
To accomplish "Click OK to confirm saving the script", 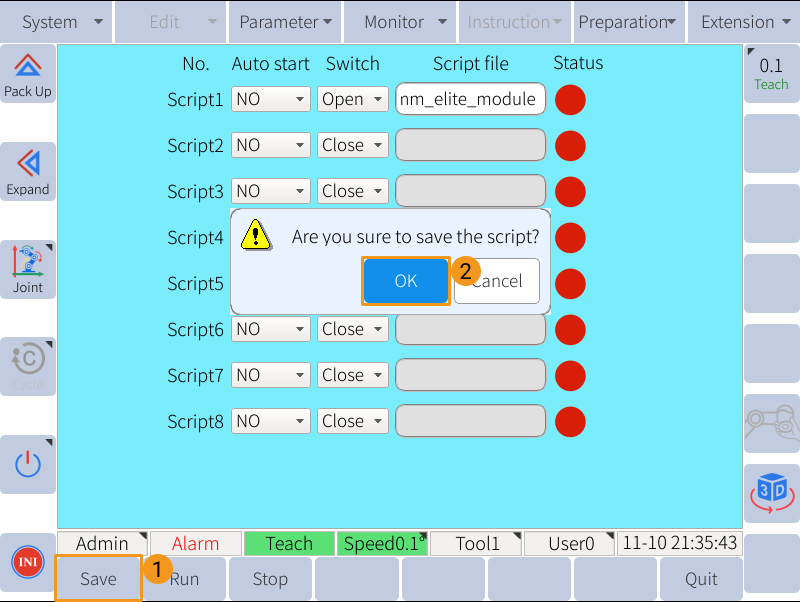I will 406,281.
